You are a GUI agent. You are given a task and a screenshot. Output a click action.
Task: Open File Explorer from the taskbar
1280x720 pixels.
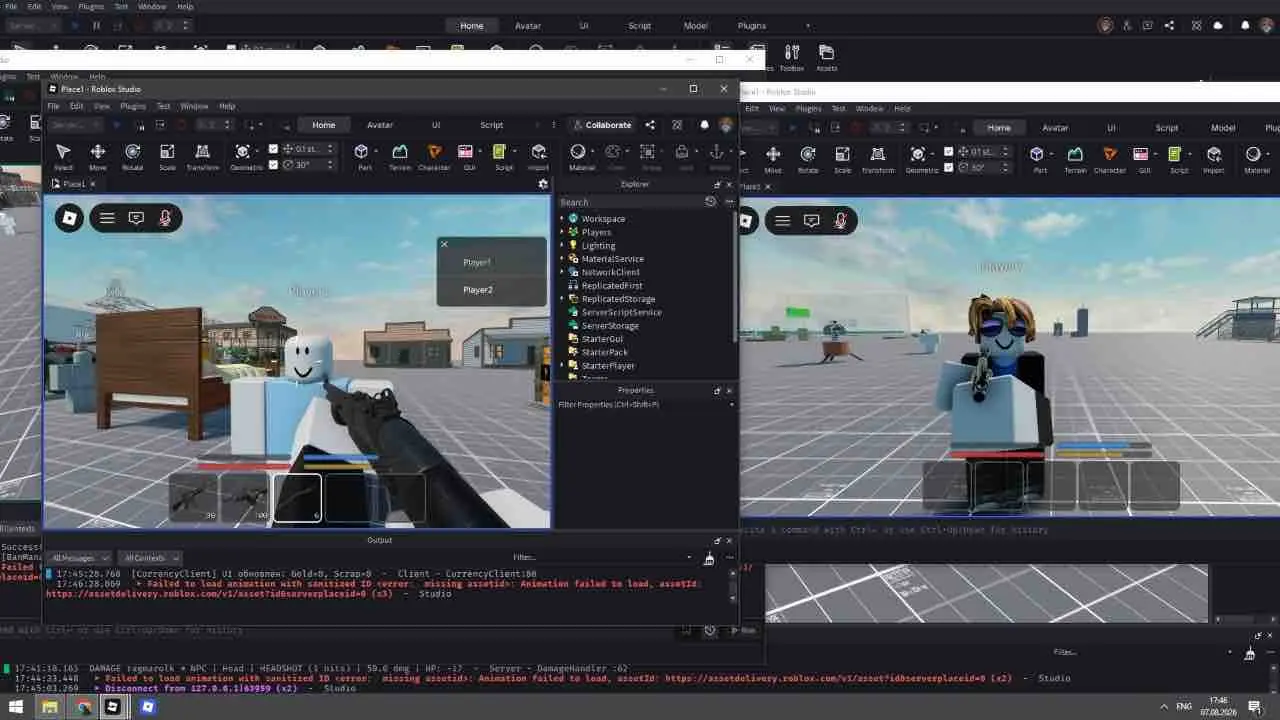click(x=49, y=707)
